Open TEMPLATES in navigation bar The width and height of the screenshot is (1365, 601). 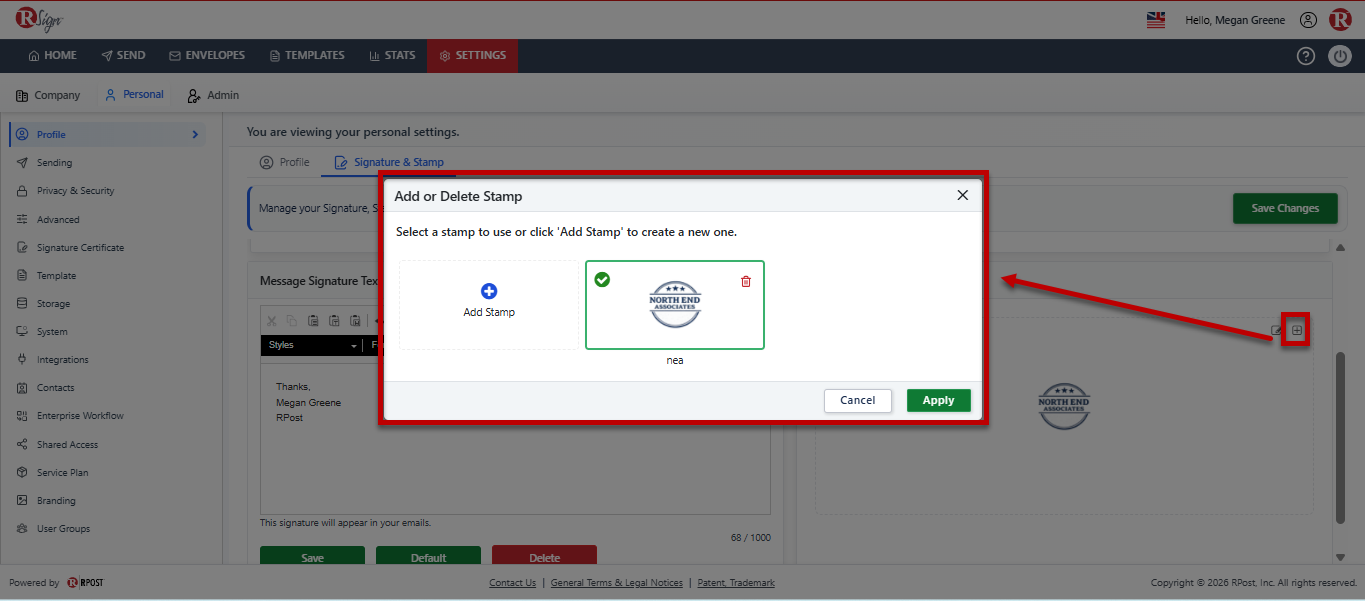(x=307, y=56)
